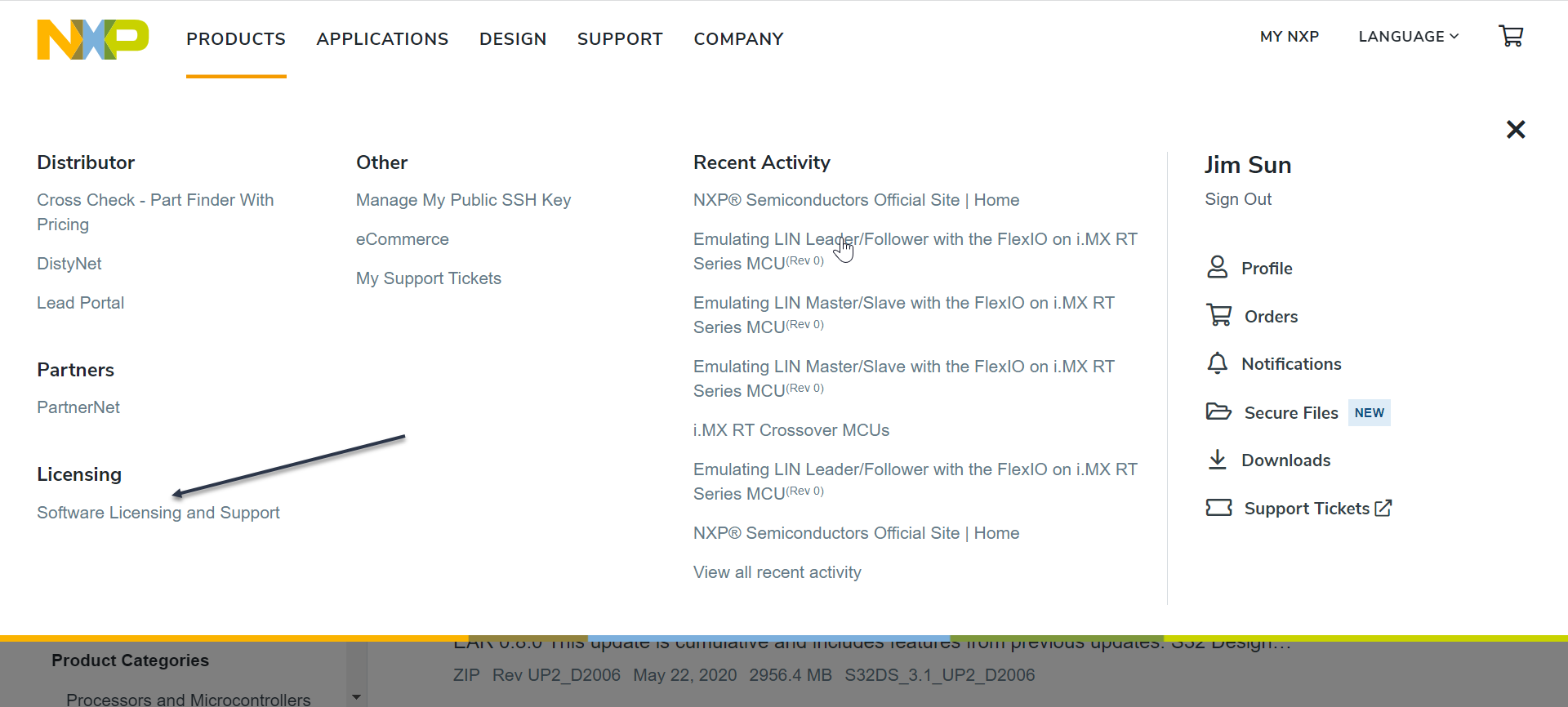1568x707 pixels.
Task: Open second Emulating LIN Master/Slave recent item
Action: (903, 379)
